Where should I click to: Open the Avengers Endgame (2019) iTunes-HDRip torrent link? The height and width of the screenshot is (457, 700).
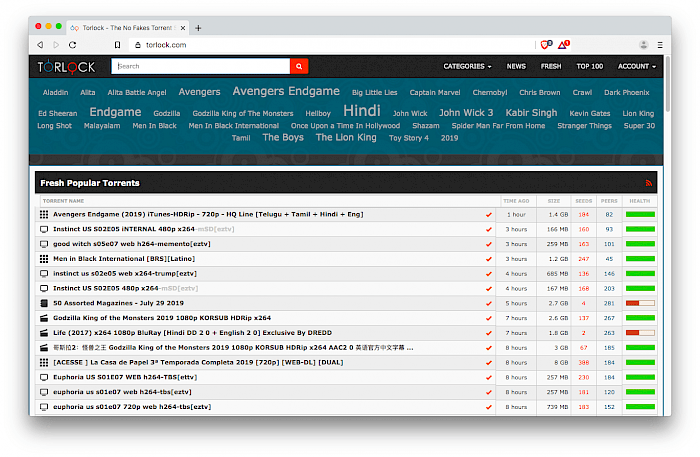(x=208, y=214)
